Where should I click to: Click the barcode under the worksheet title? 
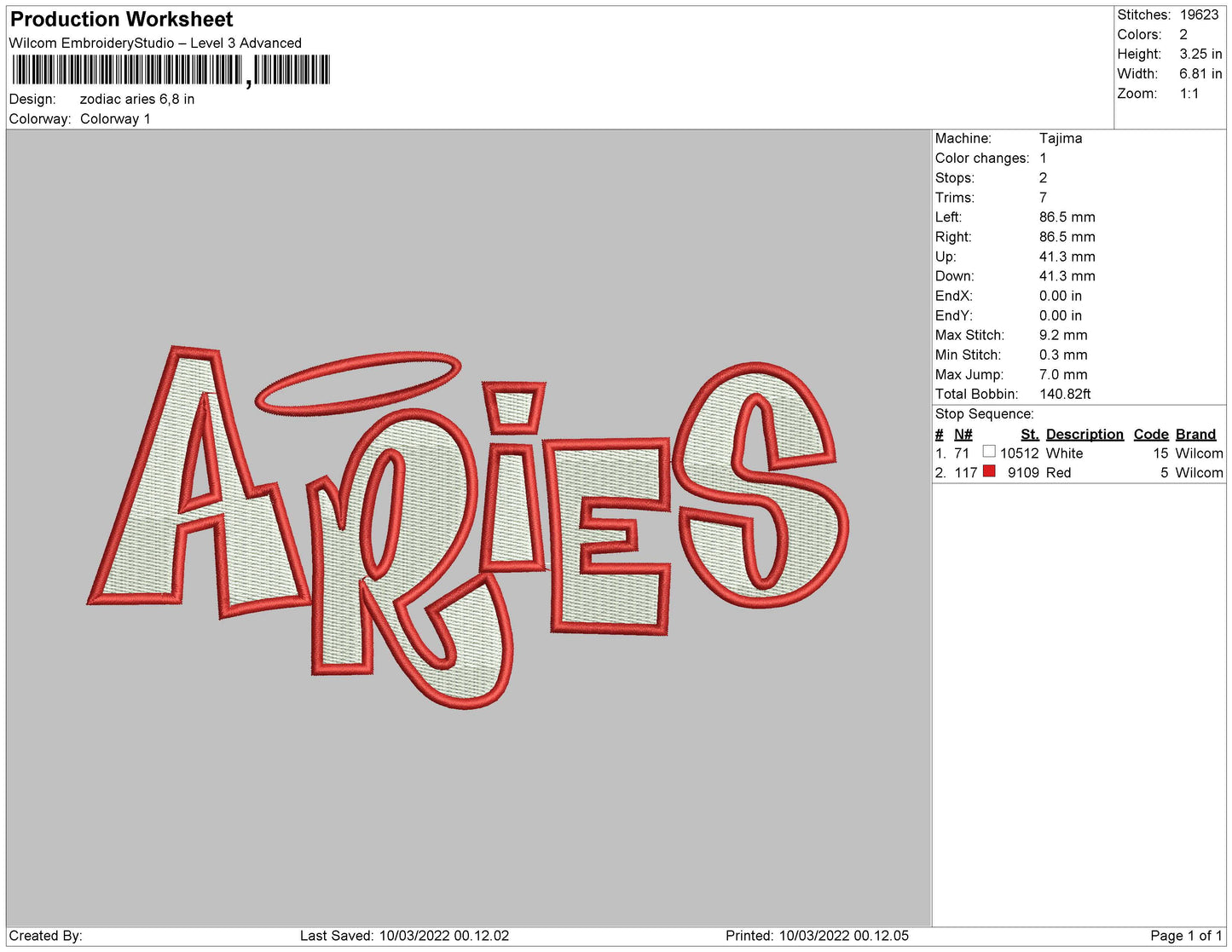pos(171,70)
